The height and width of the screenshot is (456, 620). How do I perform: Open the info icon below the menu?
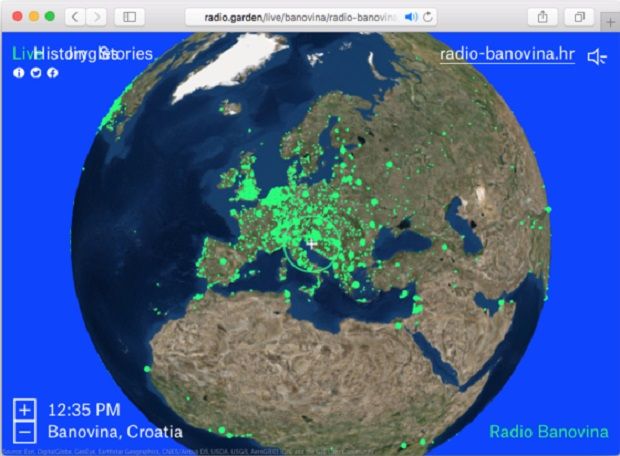tap(19, 73)
